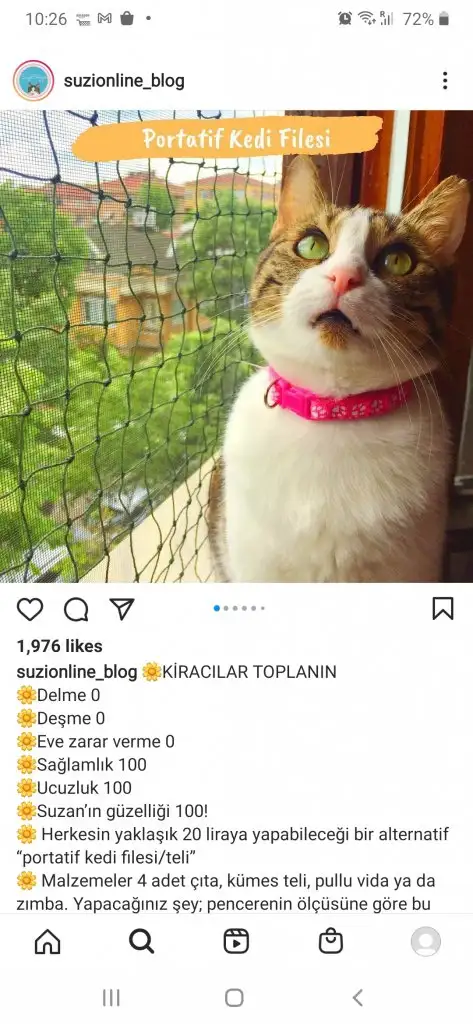The height and width of the screenshot is (1024, 473).
Task: Open comments via speech bubble icon
Action: pyautogui.click(x=76, y=609)
